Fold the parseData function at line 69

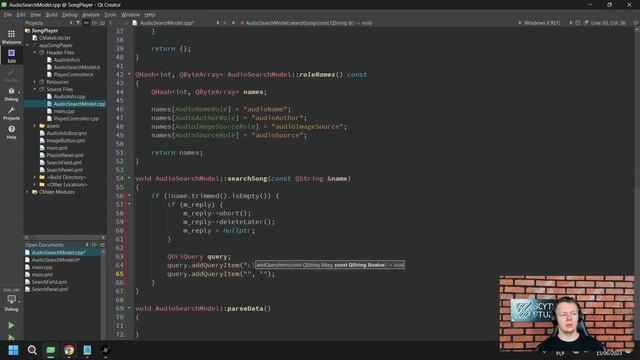click(129, 309)
